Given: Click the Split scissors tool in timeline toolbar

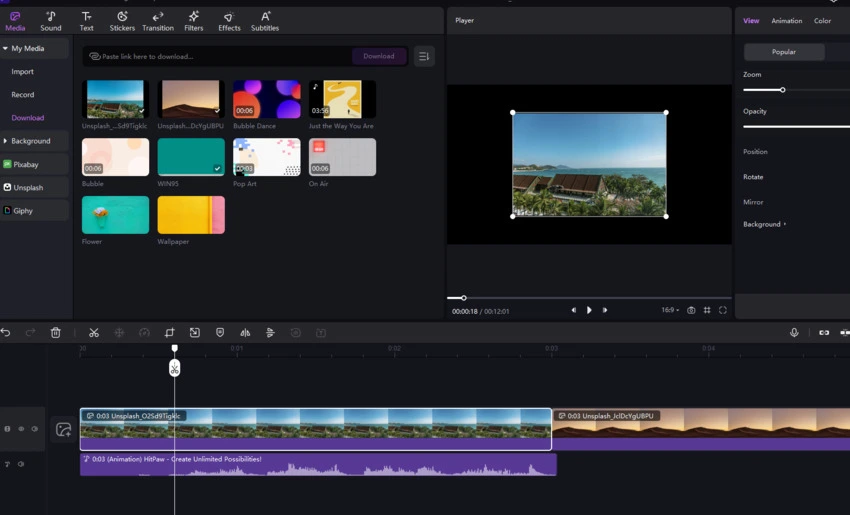Looking at the screenshot, I should (x=94, y=333).
